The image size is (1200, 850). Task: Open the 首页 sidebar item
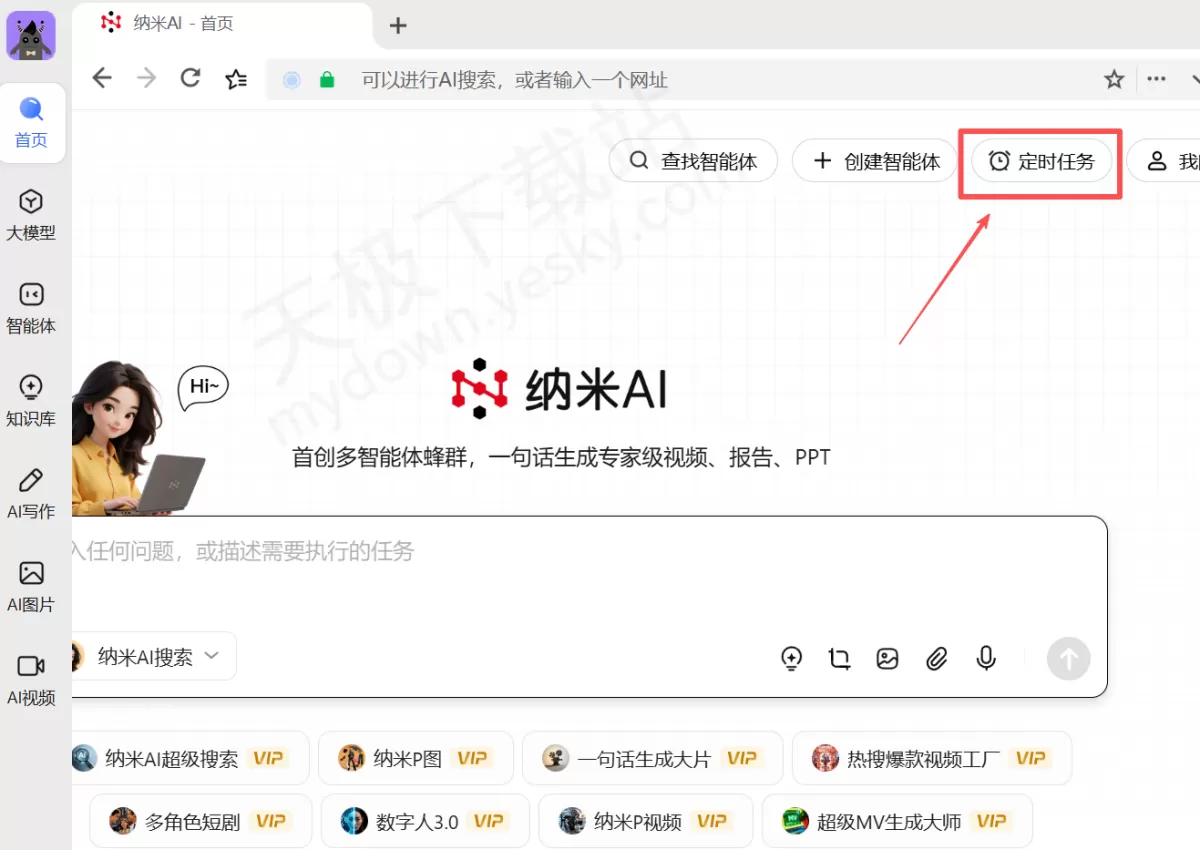(31, 123)
